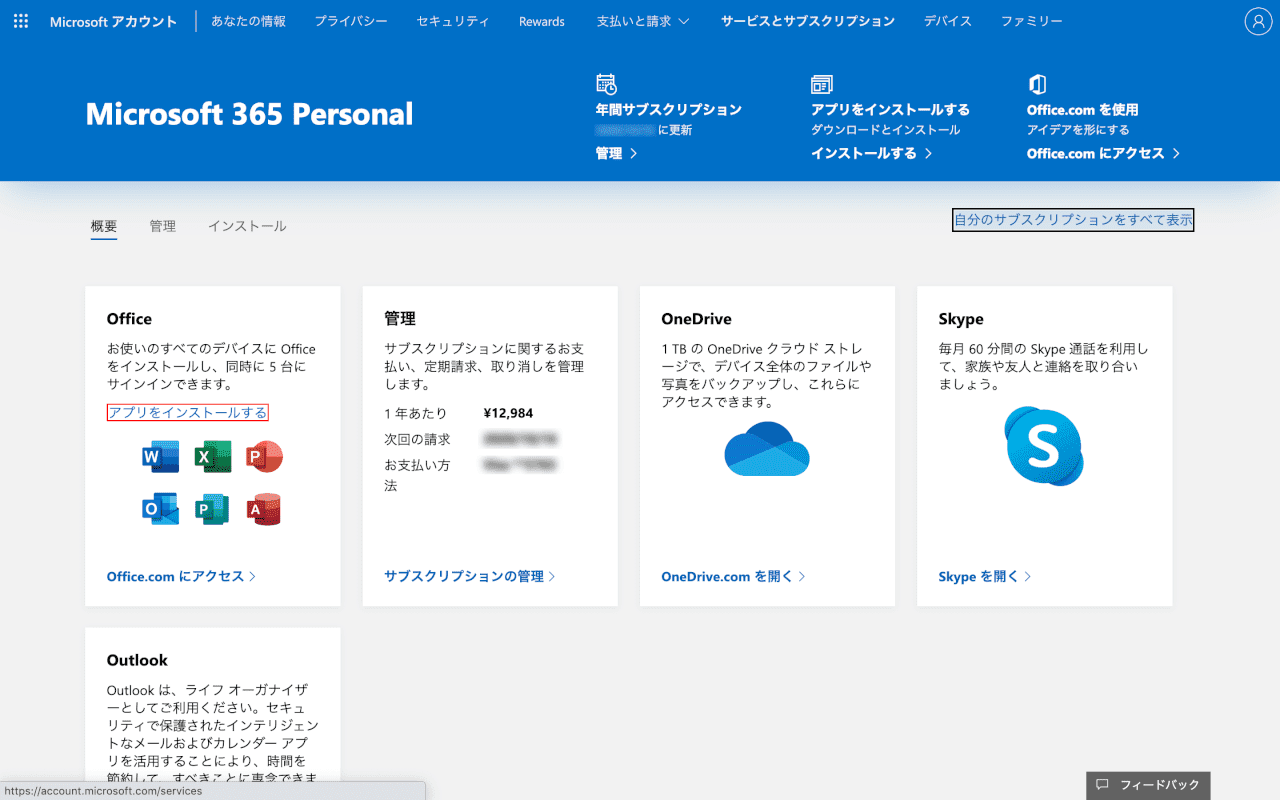
Task: Click the install apps icon in the banner
Action: click(x=822, y=84)
